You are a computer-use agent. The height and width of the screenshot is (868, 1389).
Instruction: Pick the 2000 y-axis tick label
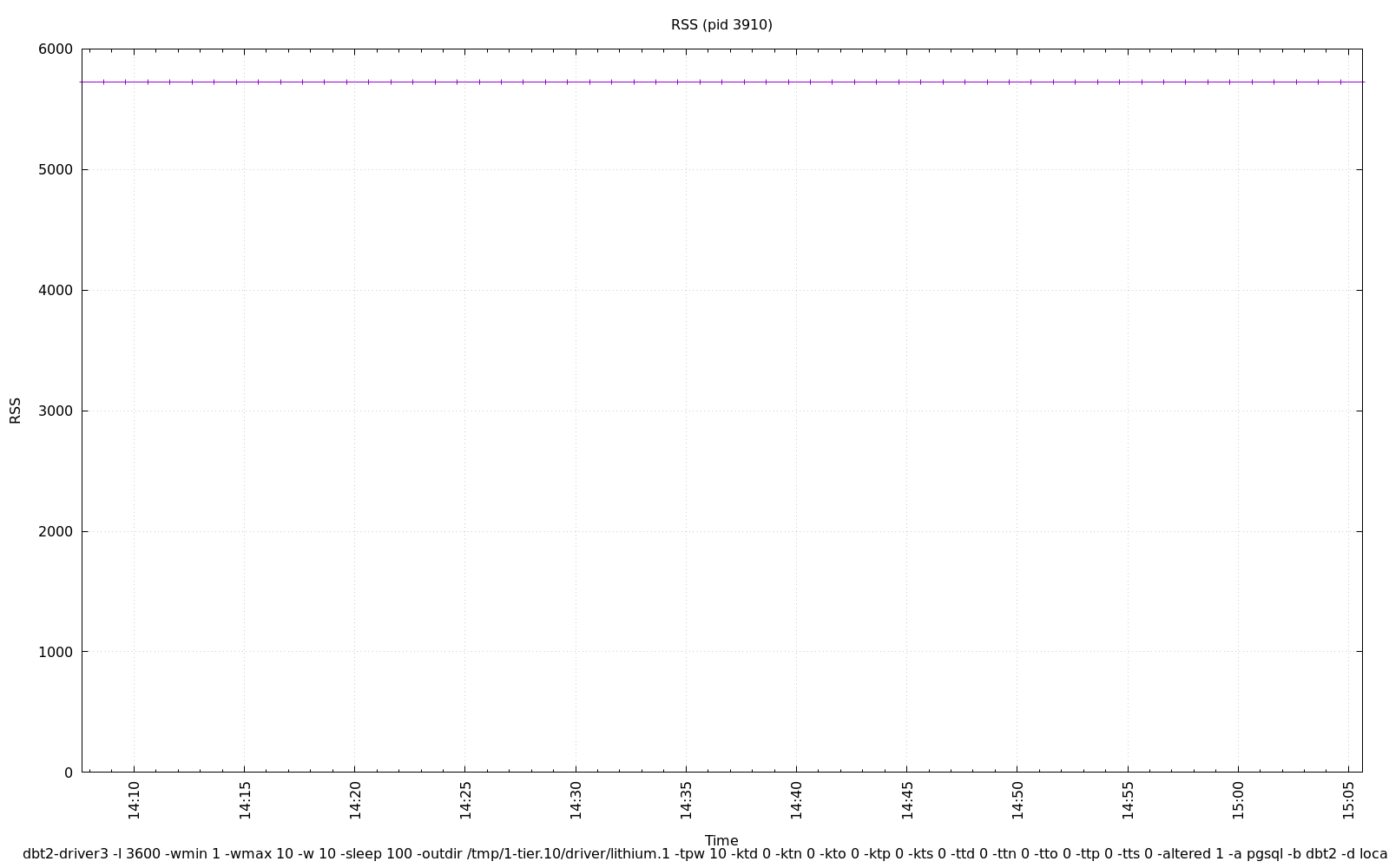[56, 532]
